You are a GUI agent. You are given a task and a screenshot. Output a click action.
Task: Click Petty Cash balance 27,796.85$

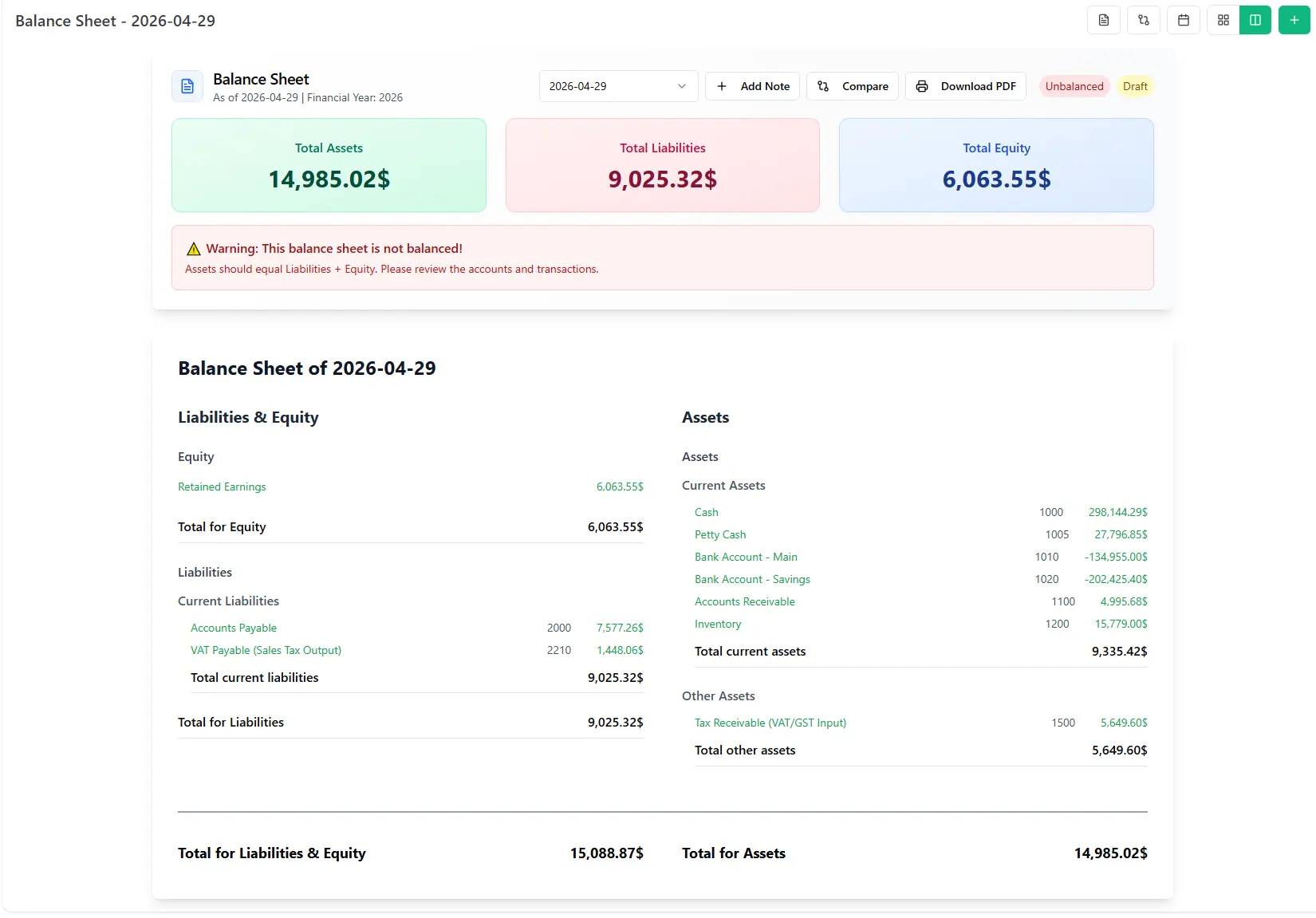pyautogui.click(x=1121, y=534)
